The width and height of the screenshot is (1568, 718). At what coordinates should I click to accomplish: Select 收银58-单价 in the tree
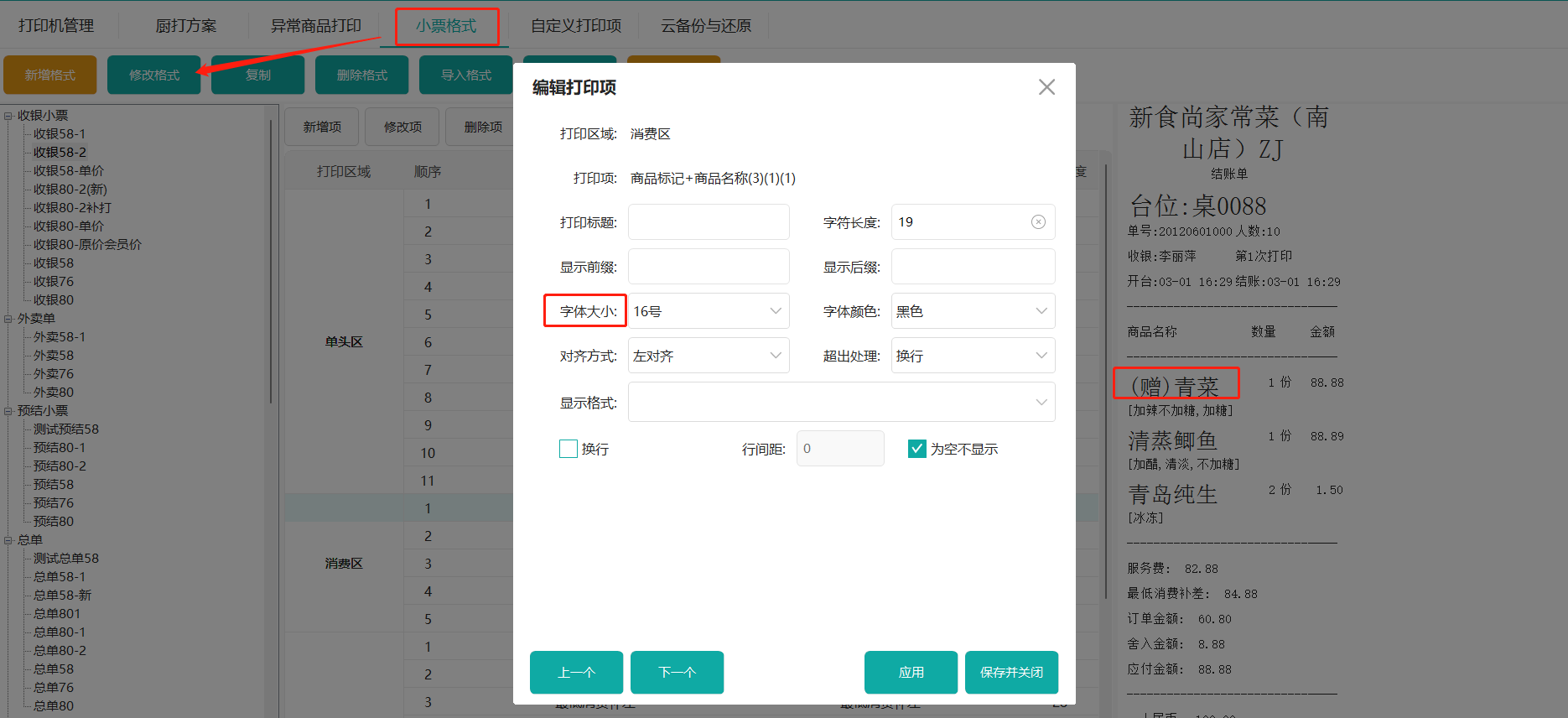[x=69, y=171]
